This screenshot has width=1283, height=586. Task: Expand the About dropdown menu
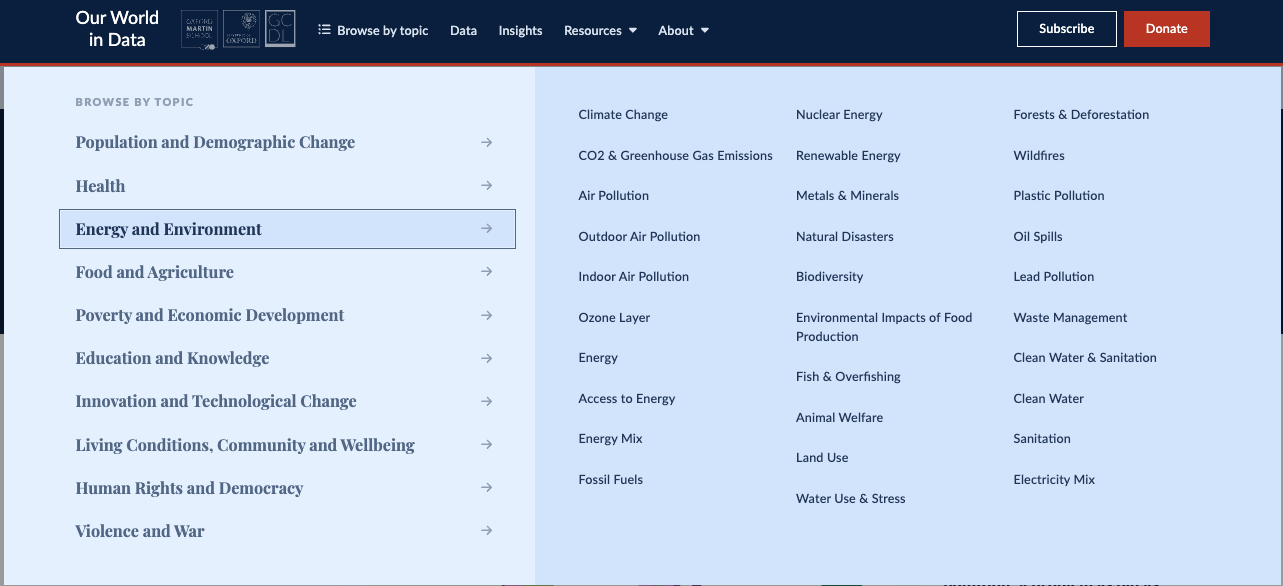pos(683,30)
